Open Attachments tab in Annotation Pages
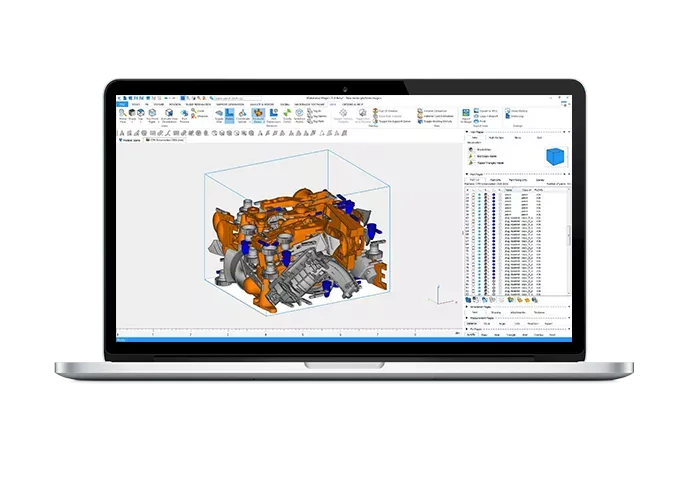The image size is (690, 480). (x=518, y=312)
